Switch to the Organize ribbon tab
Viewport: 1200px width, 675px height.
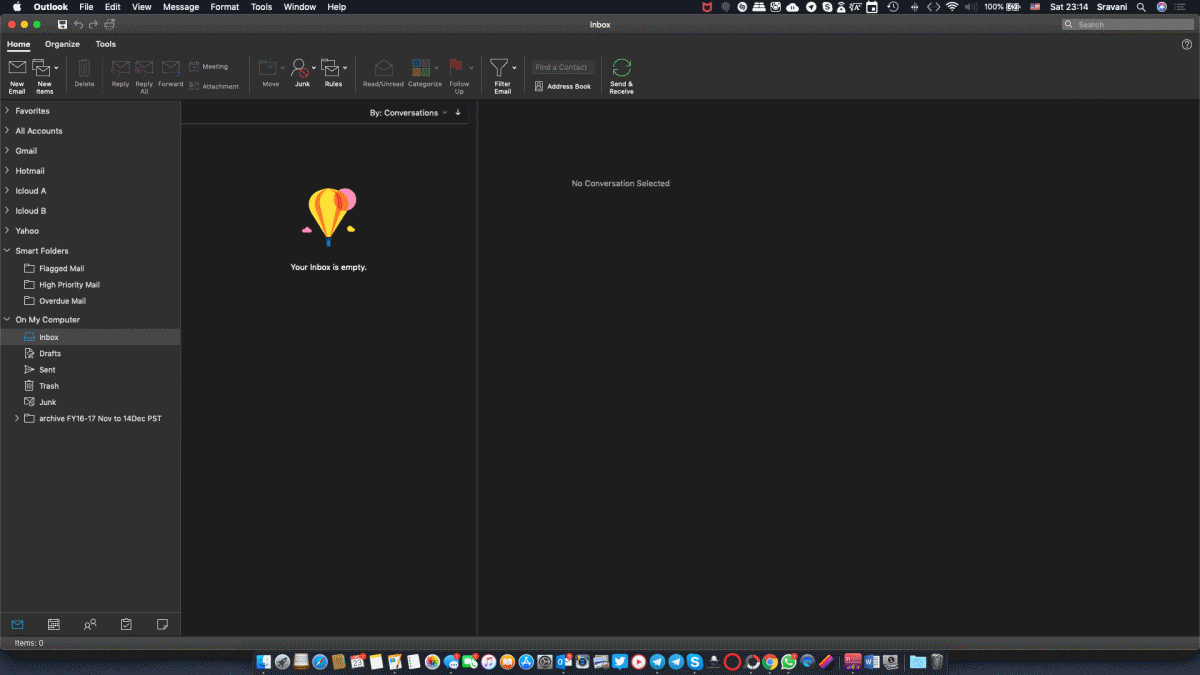coord(62,44)
